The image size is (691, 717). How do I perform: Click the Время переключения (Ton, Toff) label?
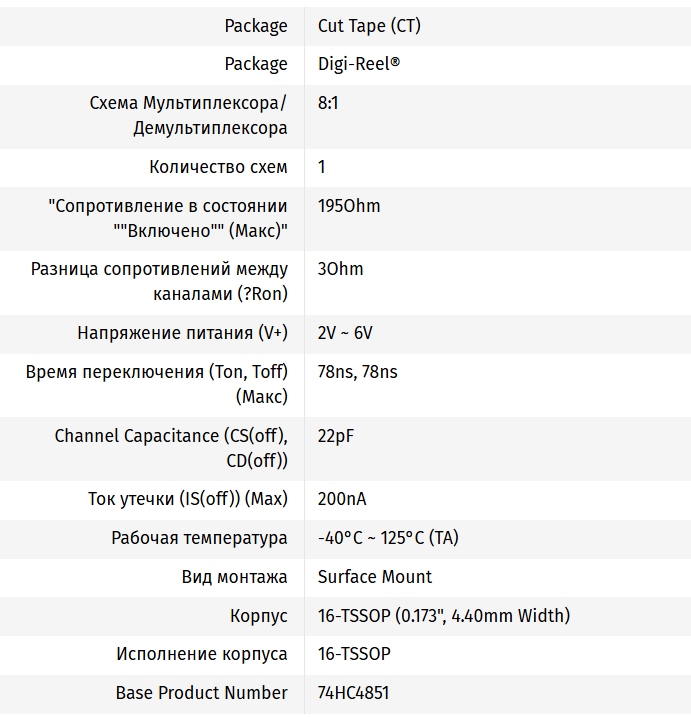click(x=157, y=384)
